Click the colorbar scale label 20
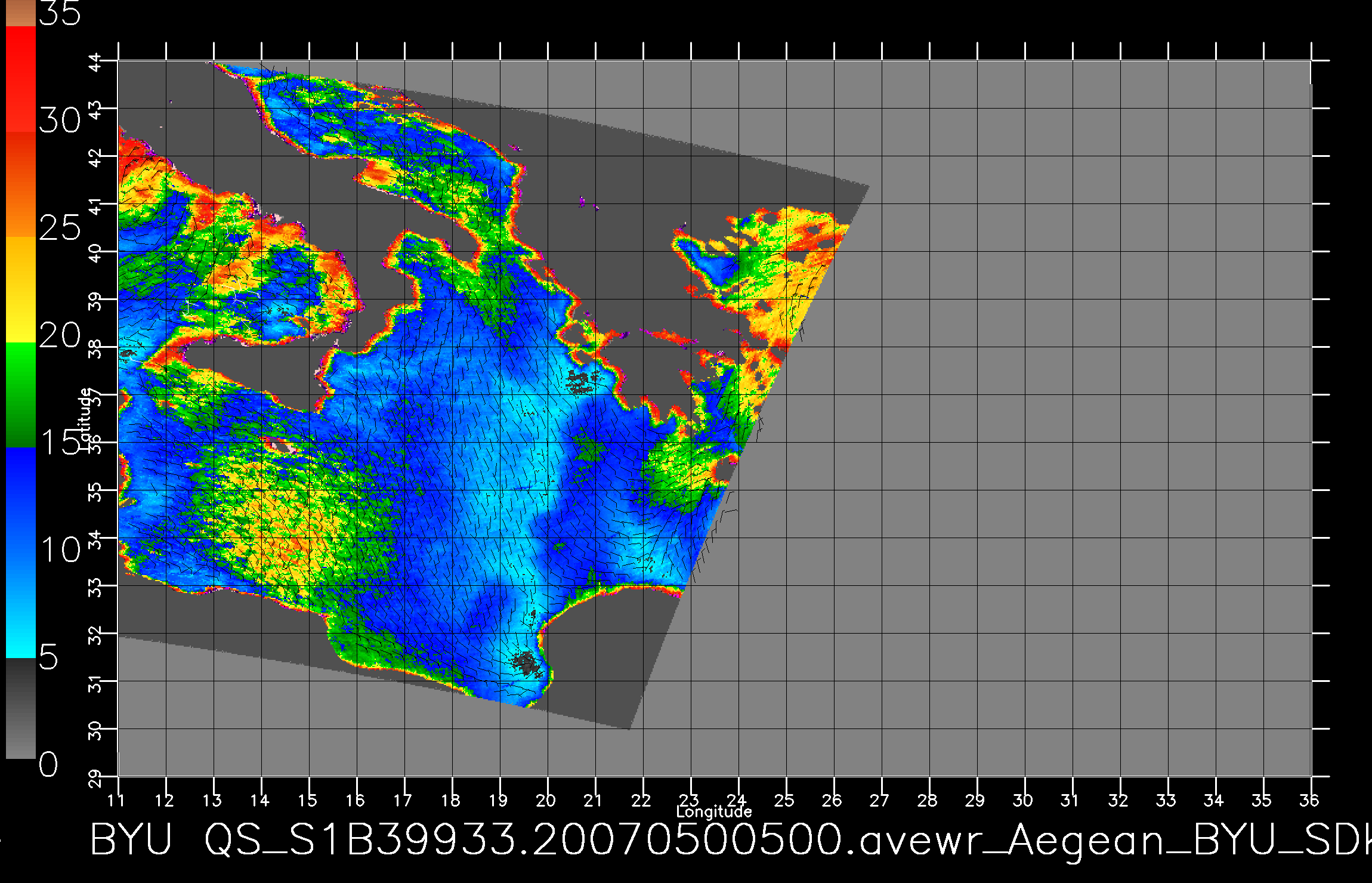The height and width of the screenshot is (883, 1372). 60,335
